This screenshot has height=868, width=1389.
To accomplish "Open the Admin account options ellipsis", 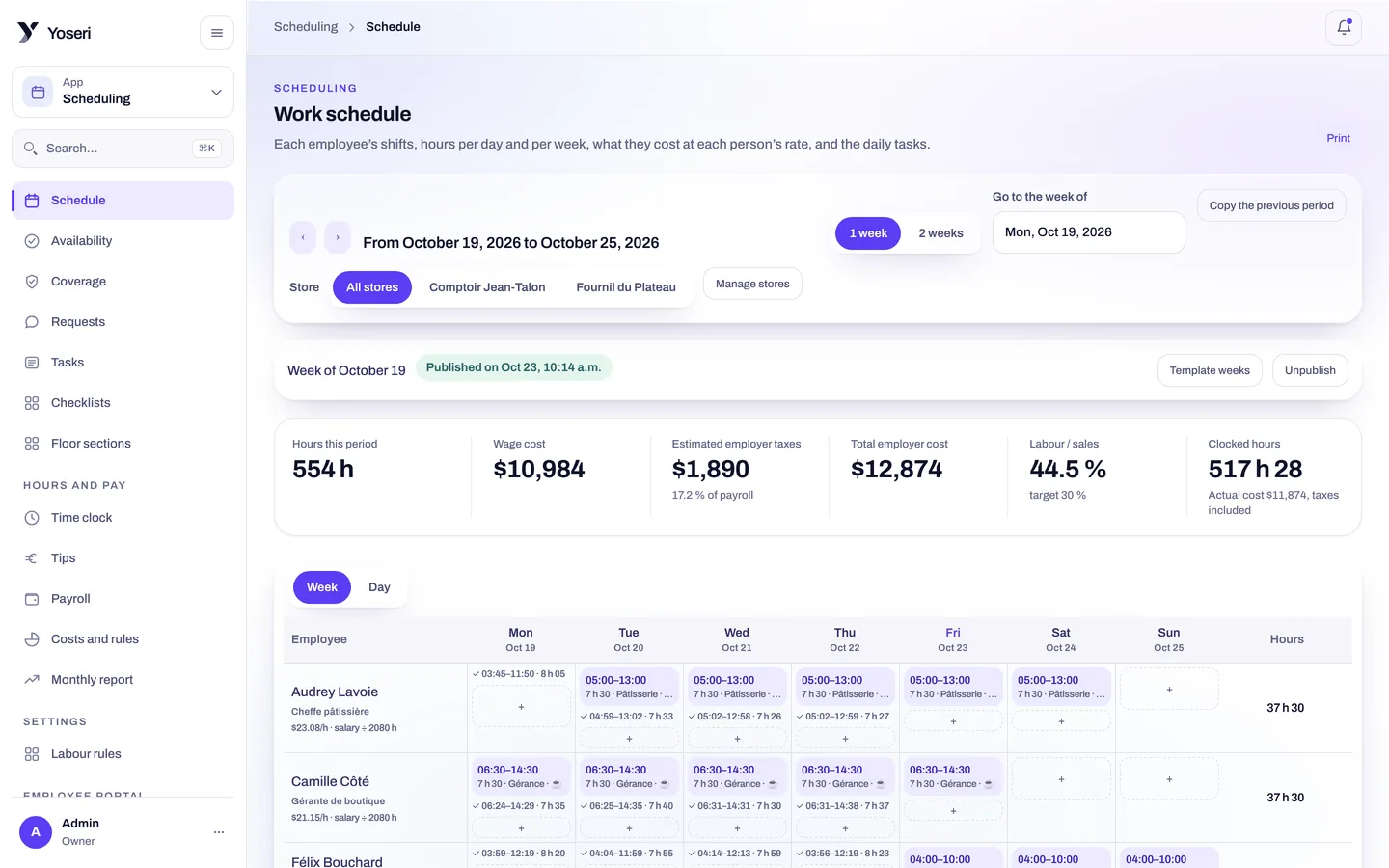I will [x=219, y=831].
